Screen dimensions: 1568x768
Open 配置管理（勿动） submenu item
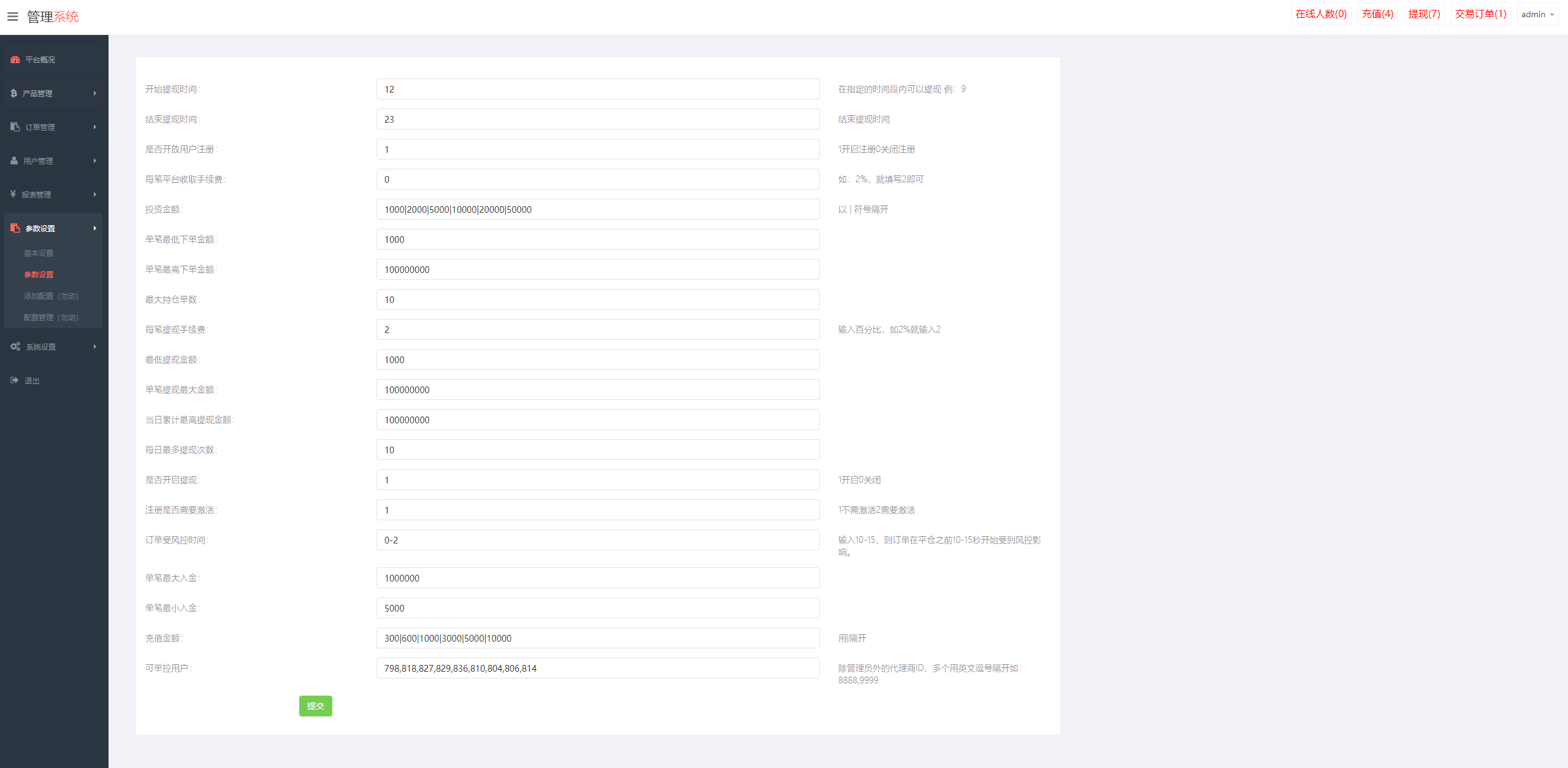51,318
